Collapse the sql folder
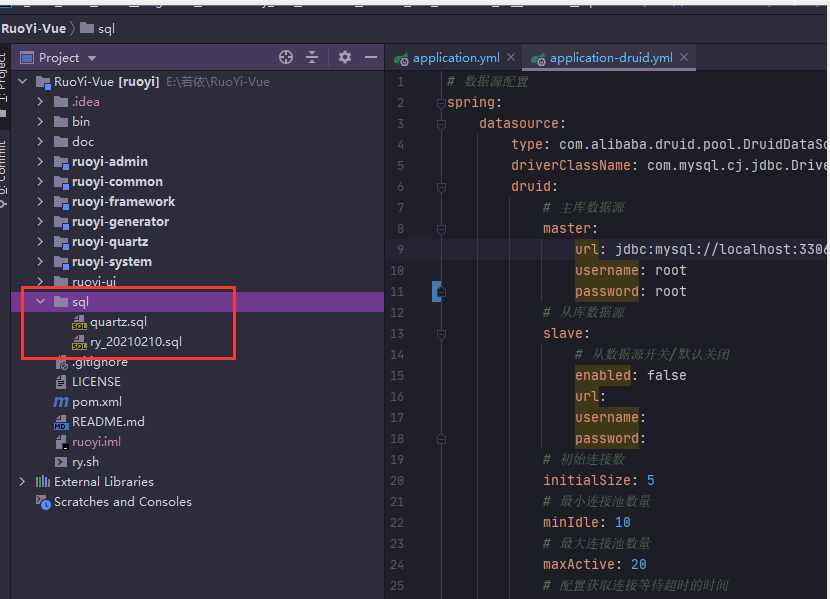 40,302
